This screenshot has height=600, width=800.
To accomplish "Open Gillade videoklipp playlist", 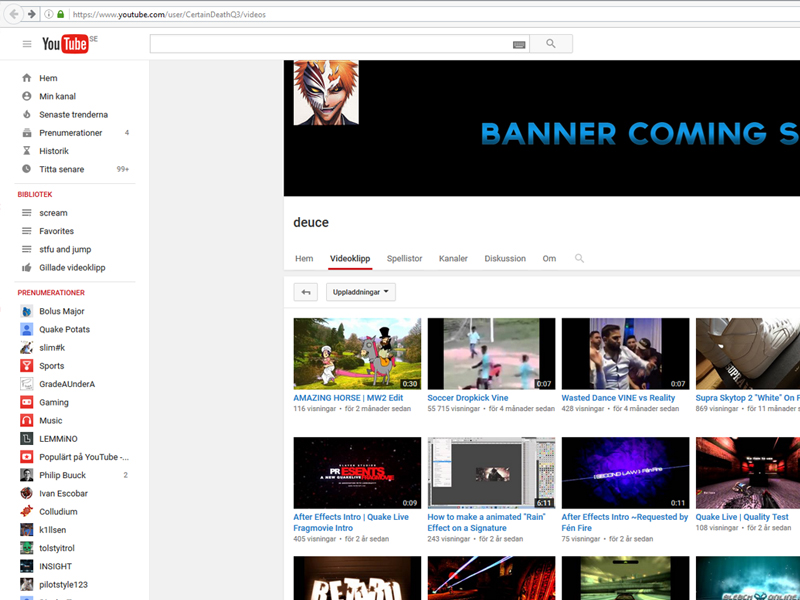I will click(x=72, y=268).
